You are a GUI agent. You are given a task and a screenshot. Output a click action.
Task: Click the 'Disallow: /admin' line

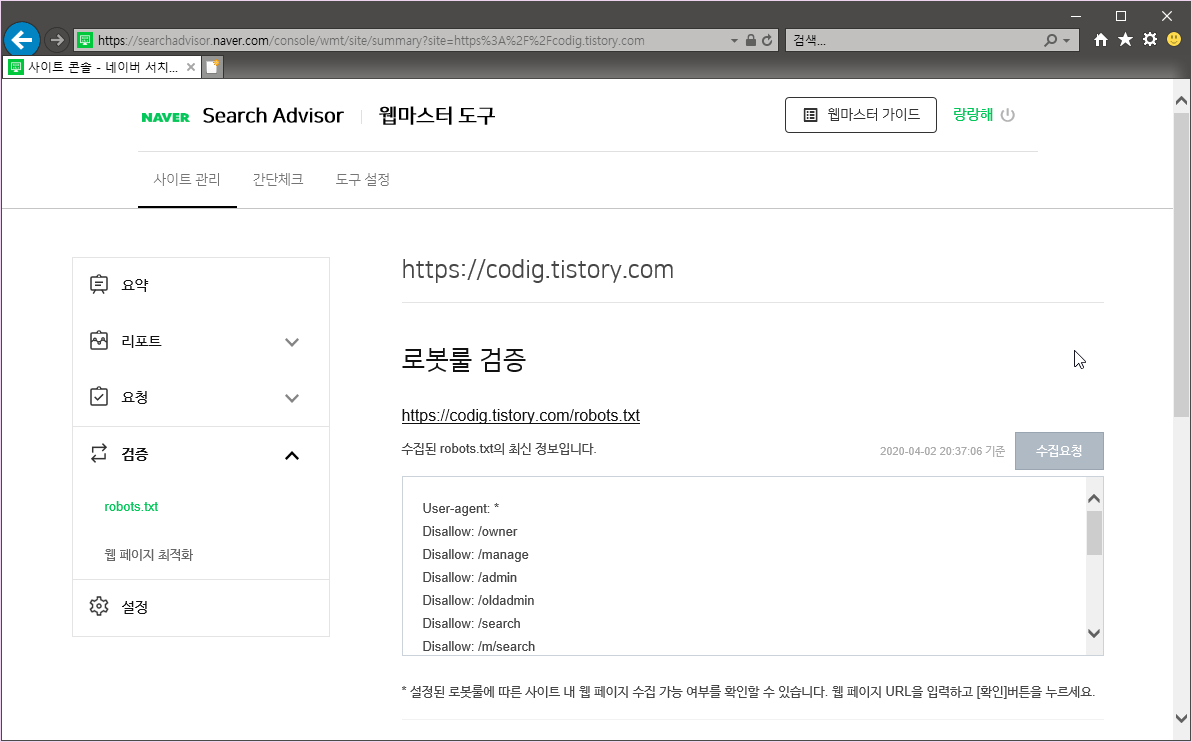470,578
